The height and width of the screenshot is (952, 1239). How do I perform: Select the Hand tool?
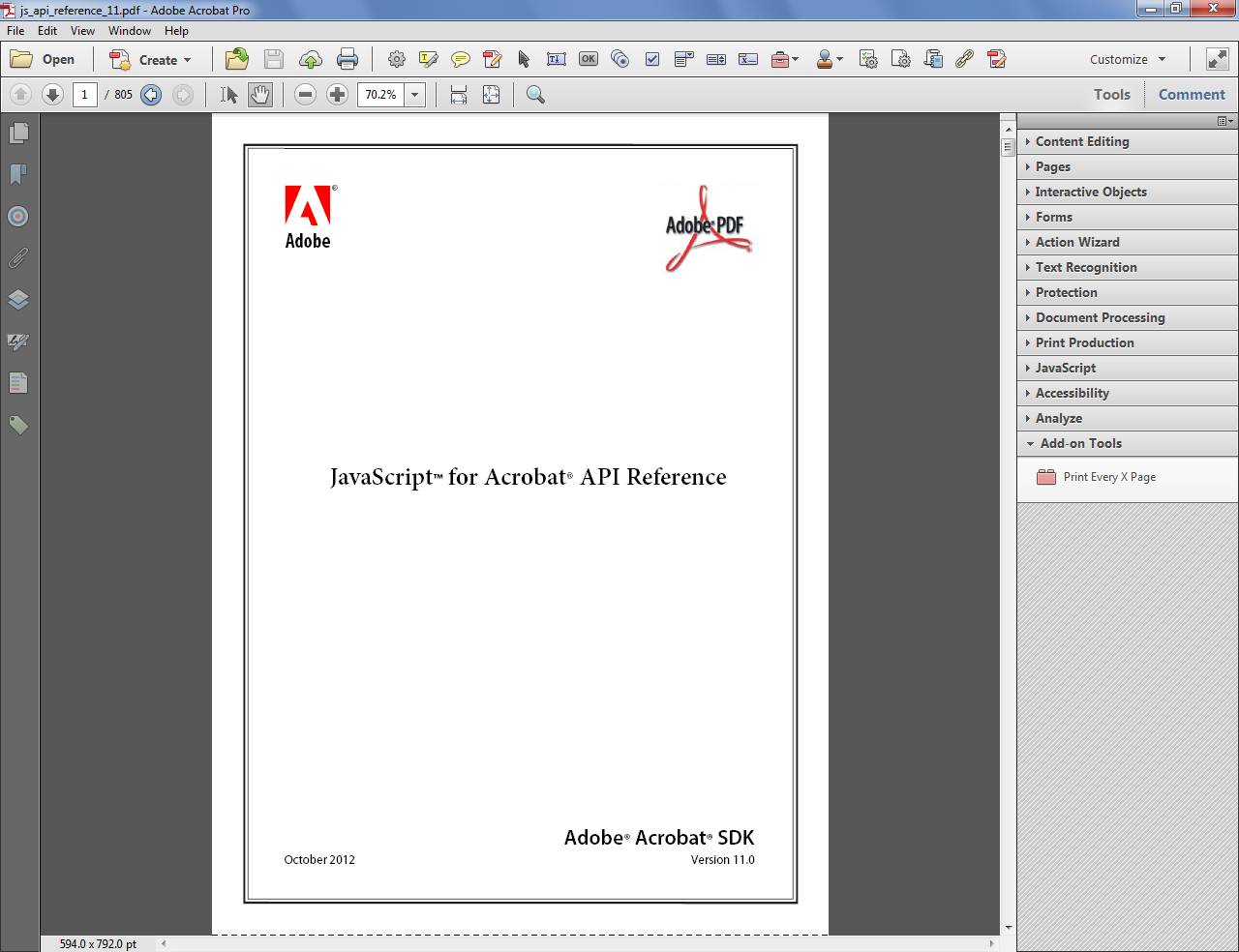click(x=260, y=94)
